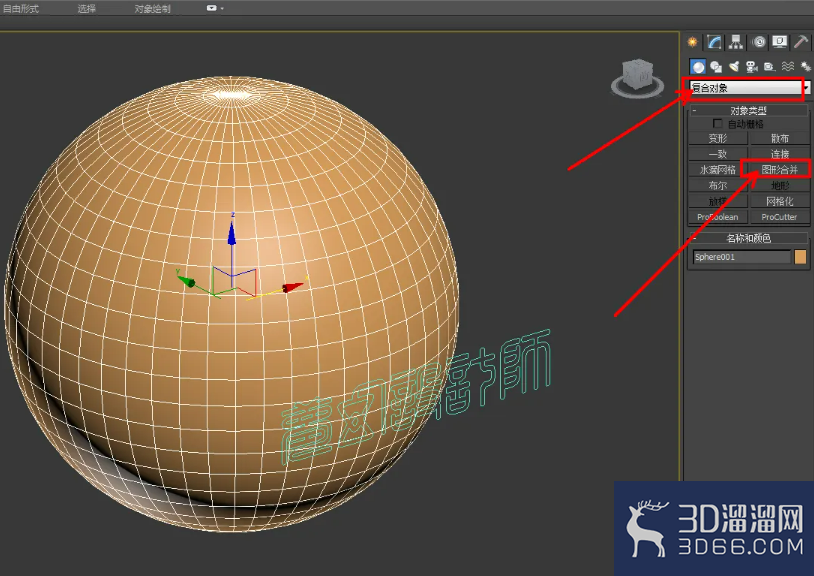Viewport: 814px width, 576px height.
Task: Select the Systems gears icon
Action: (x=805, y=66)
